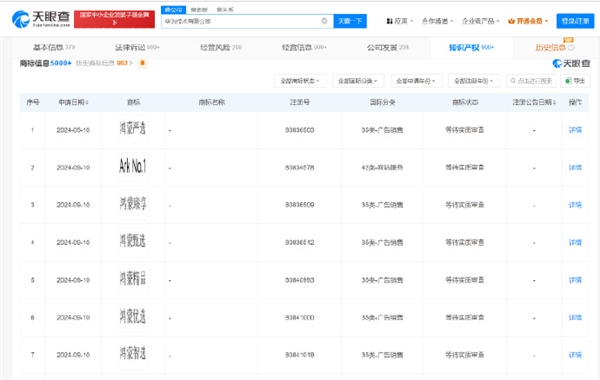Open the row 3 鸿蒙 trademark image
The image size is (600, 380).
click(x=133, y=204)
